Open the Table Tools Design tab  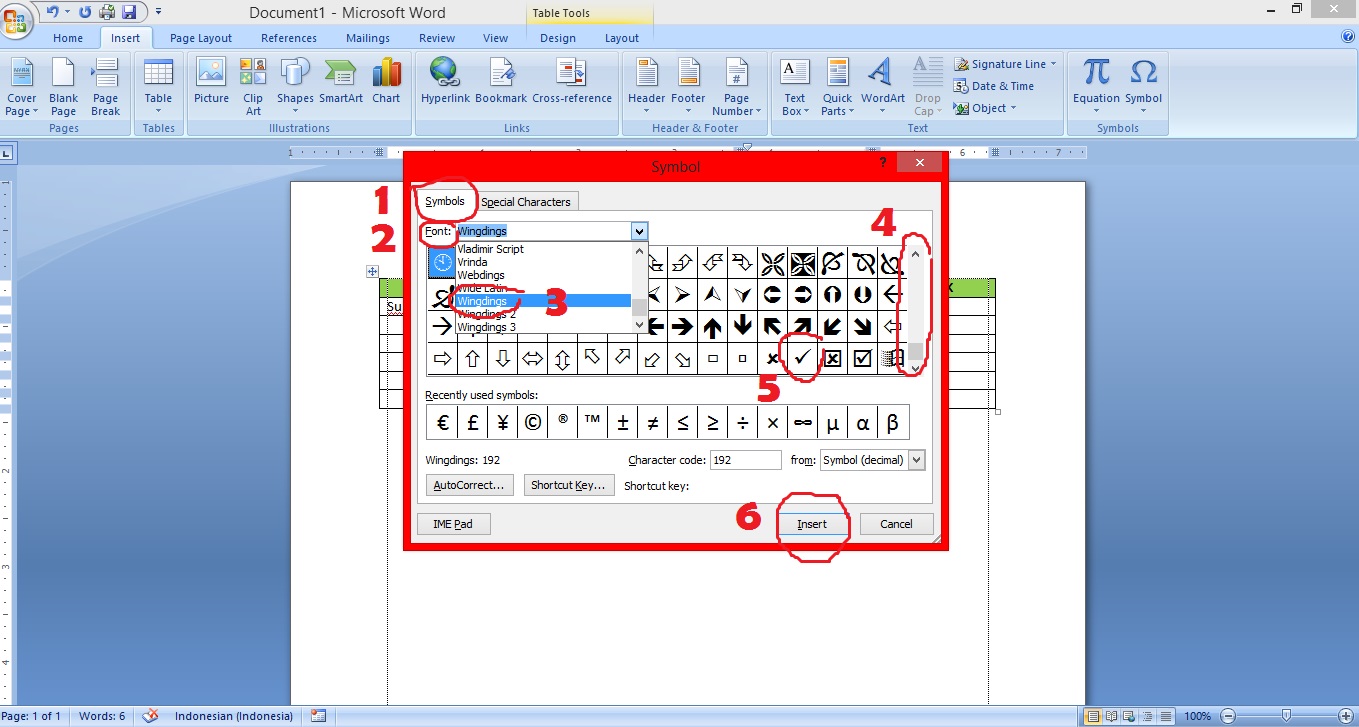click(x=558, y=38)
